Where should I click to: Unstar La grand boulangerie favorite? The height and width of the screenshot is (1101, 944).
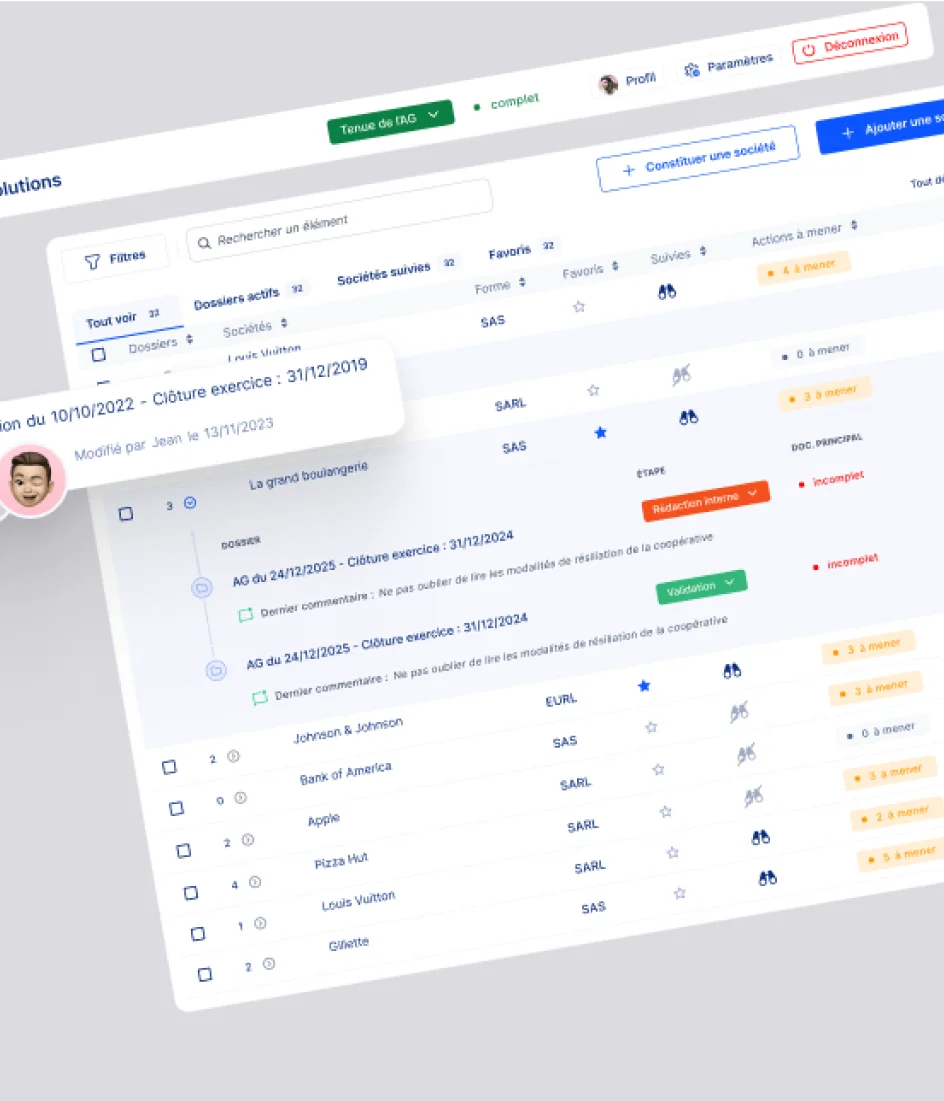point(601,432)
